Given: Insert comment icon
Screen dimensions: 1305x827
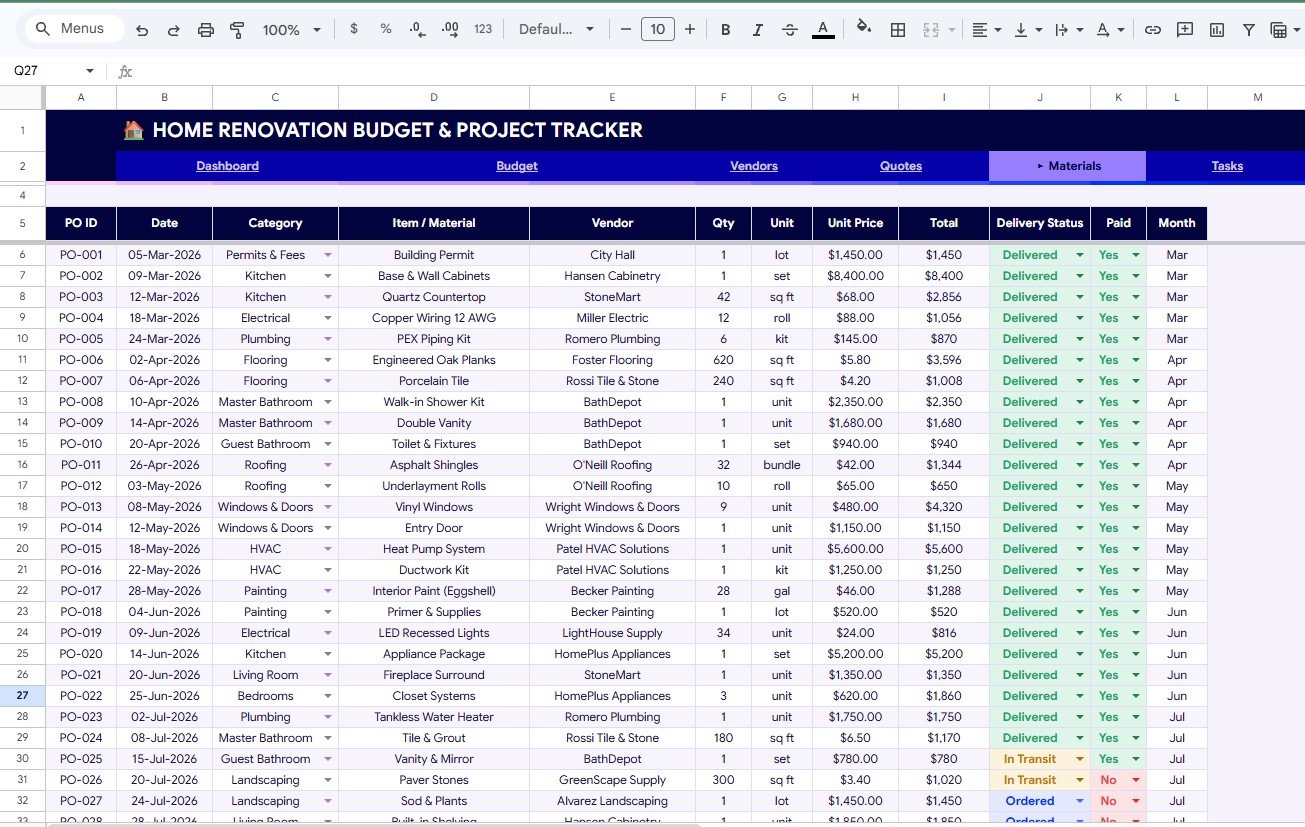Looking at the screenshot, I should [1185, 30].
